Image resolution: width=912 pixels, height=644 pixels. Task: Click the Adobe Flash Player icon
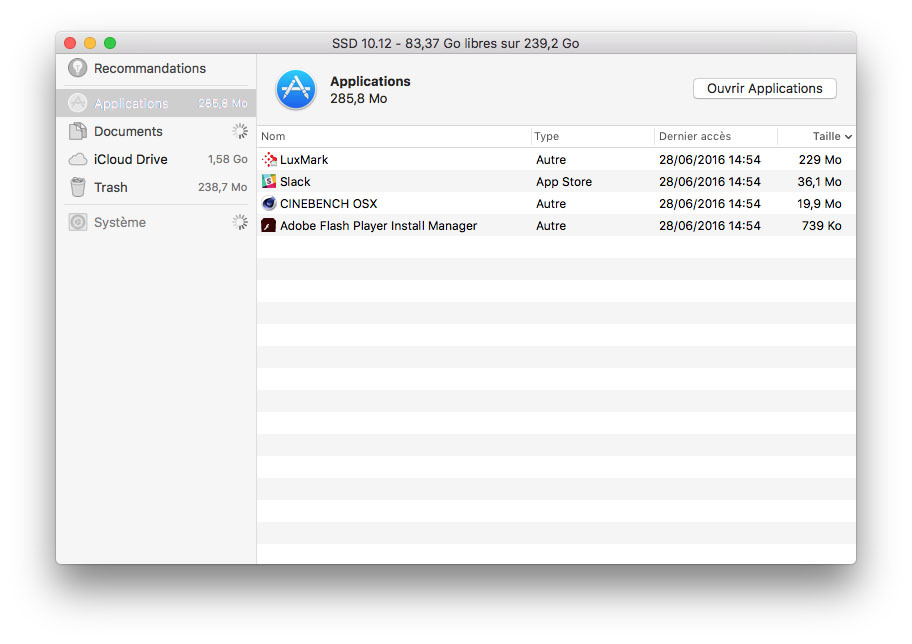(269, 226)
